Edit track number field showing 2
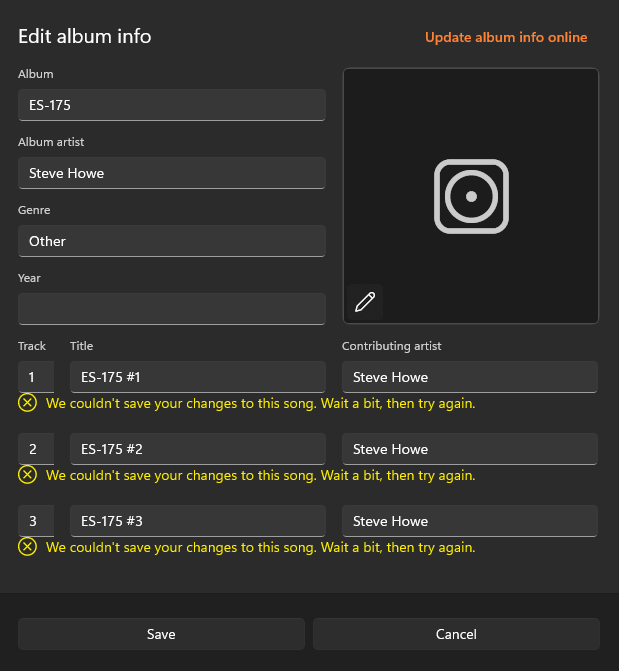 click(x=36, y=449)
